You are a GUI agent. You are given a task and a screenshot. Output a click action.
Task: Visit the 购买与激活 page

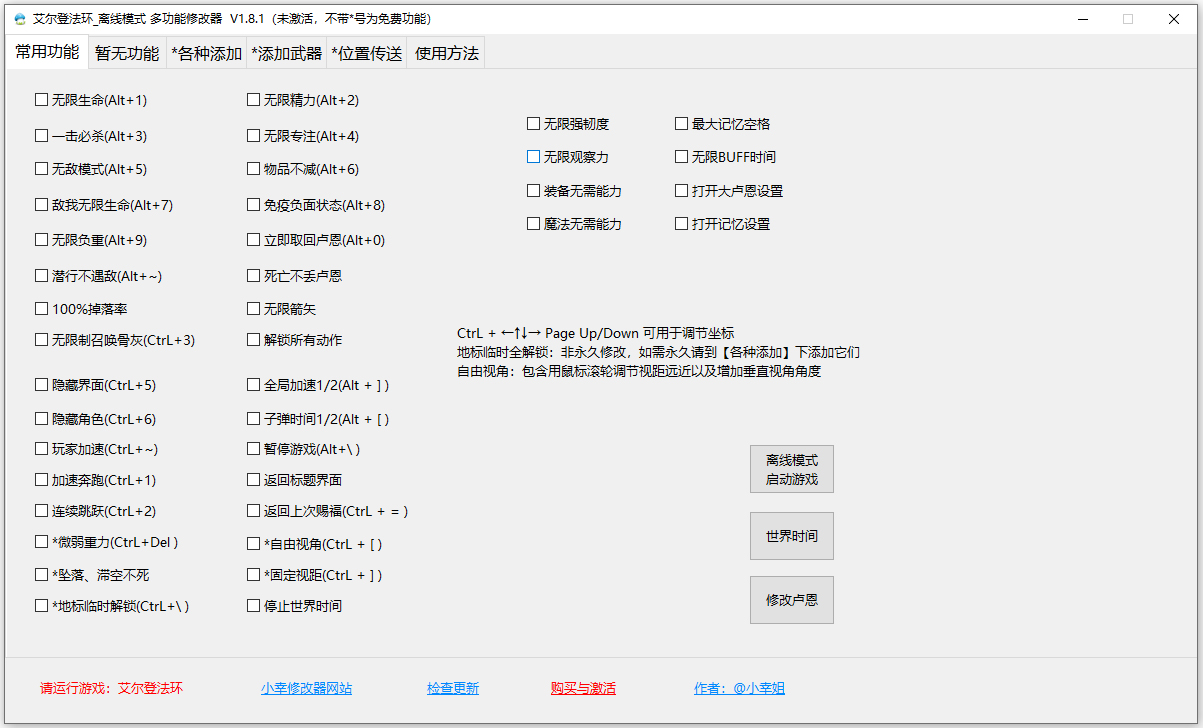tap(583, 688)
